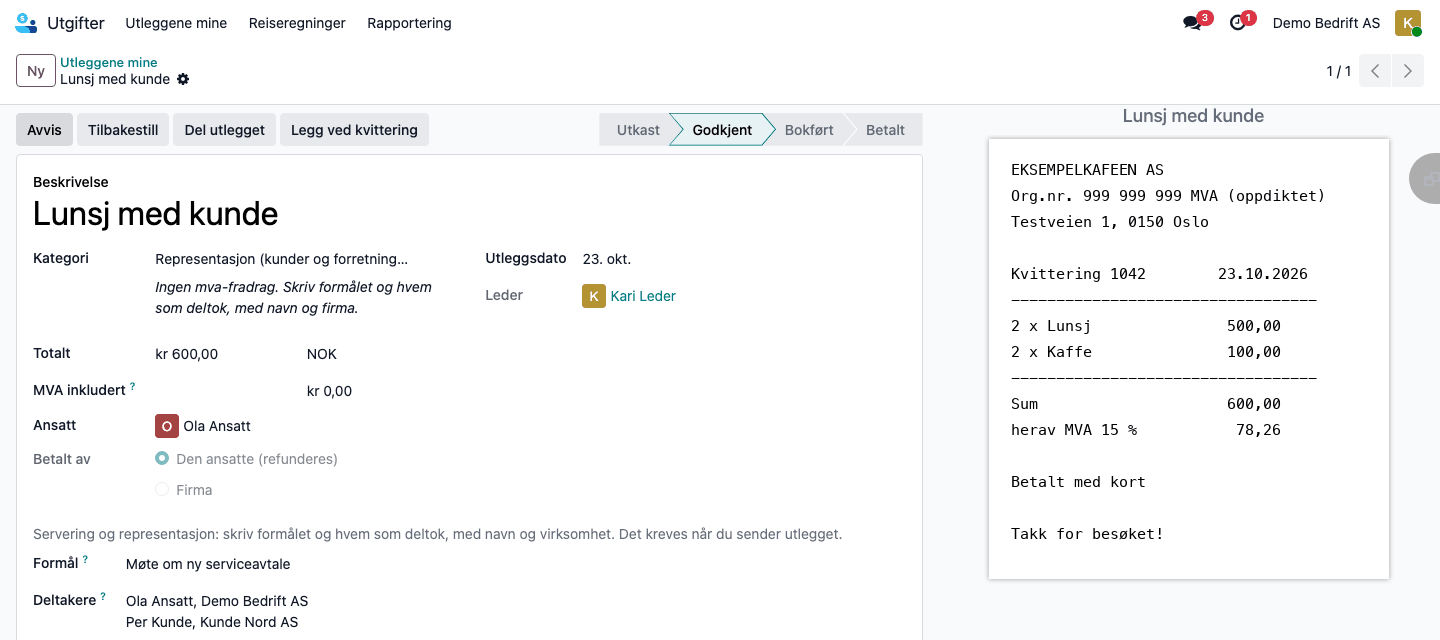Open the Rapportering menu
The width and height of the screenshot is (1440, 640).
pos(409,23)
